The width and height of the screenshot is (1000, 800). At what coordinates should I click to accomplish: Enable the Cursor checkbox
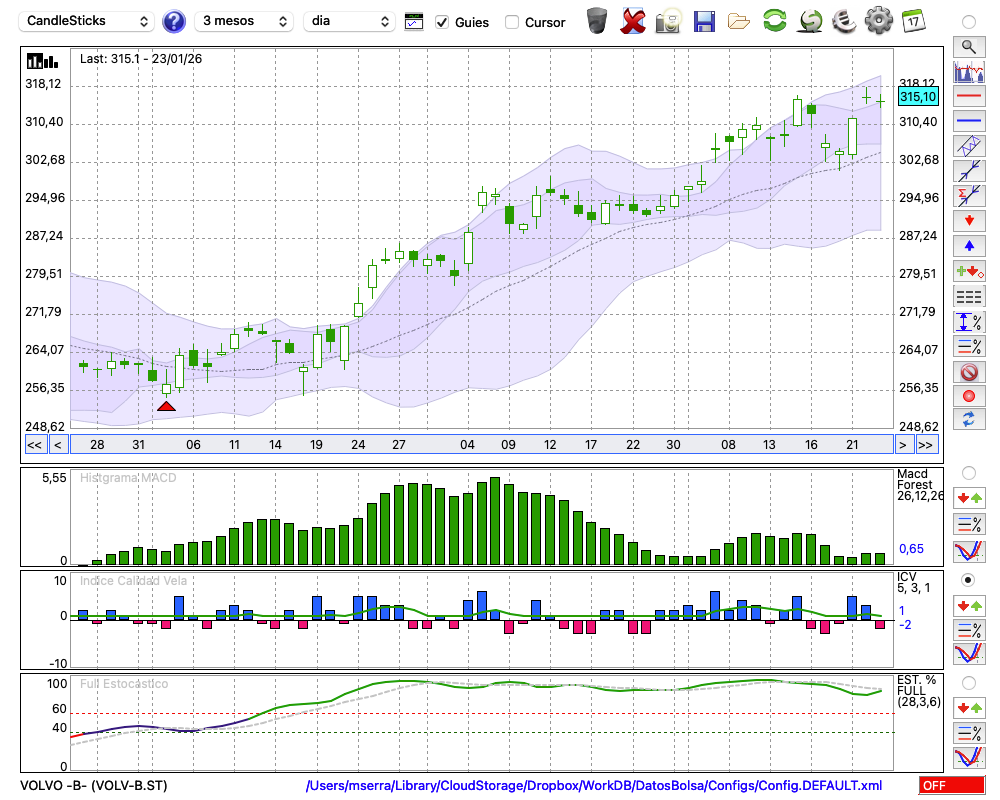(512, 22)
